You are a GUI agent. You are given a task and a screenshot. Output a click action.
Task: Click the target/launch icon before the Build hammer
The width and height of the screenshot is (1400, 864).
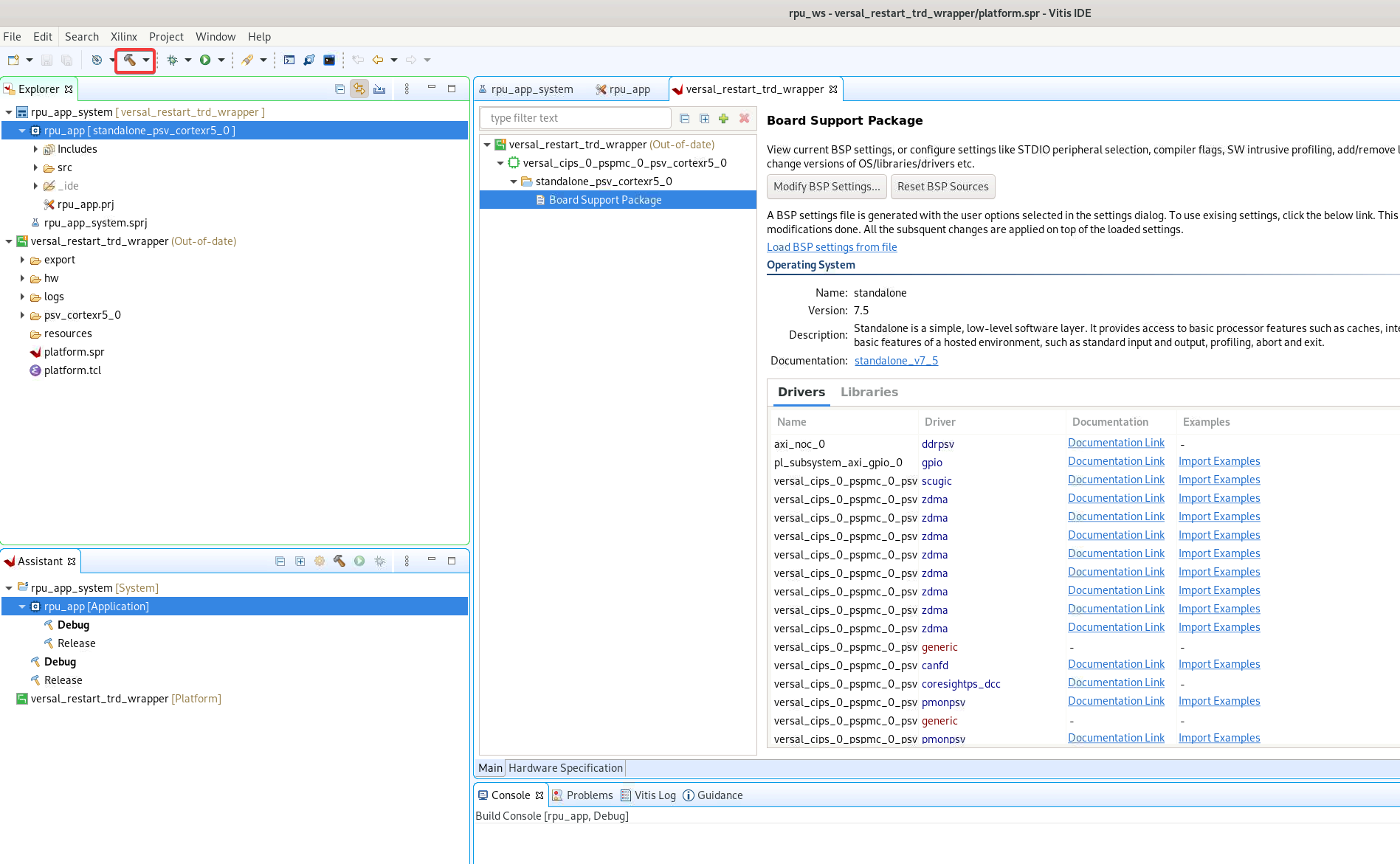(97, 60)
